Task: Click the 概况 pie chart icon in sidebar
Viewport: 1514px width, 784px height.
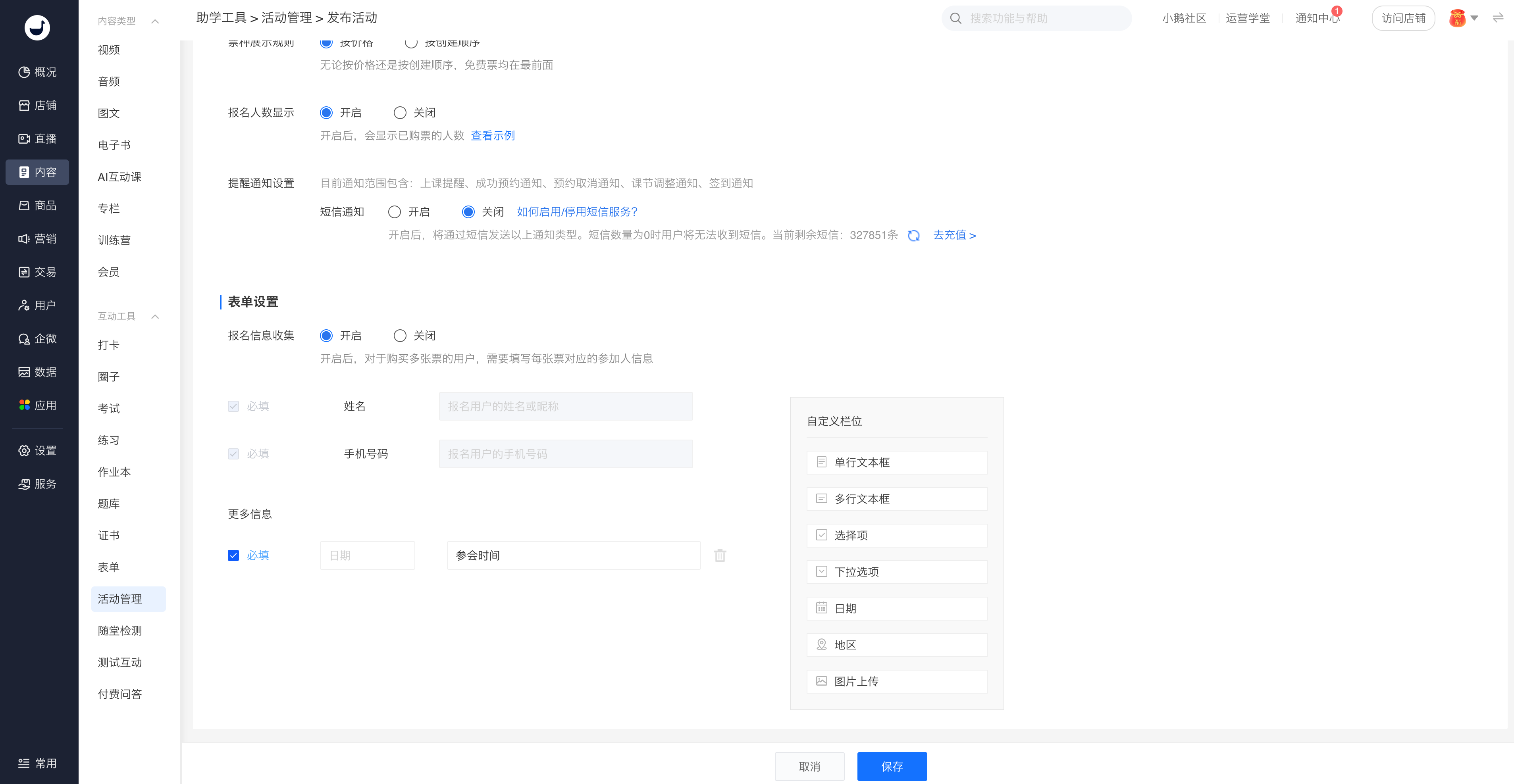Action: coord(24,72)
